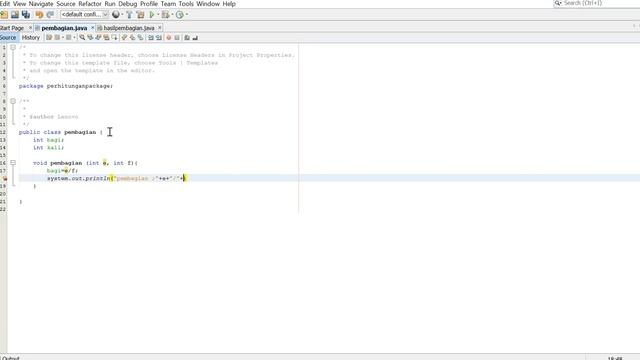The height and width of the screenshot is (360, 640).
Task: Click the globe browser icon
Action: (116, 15)
